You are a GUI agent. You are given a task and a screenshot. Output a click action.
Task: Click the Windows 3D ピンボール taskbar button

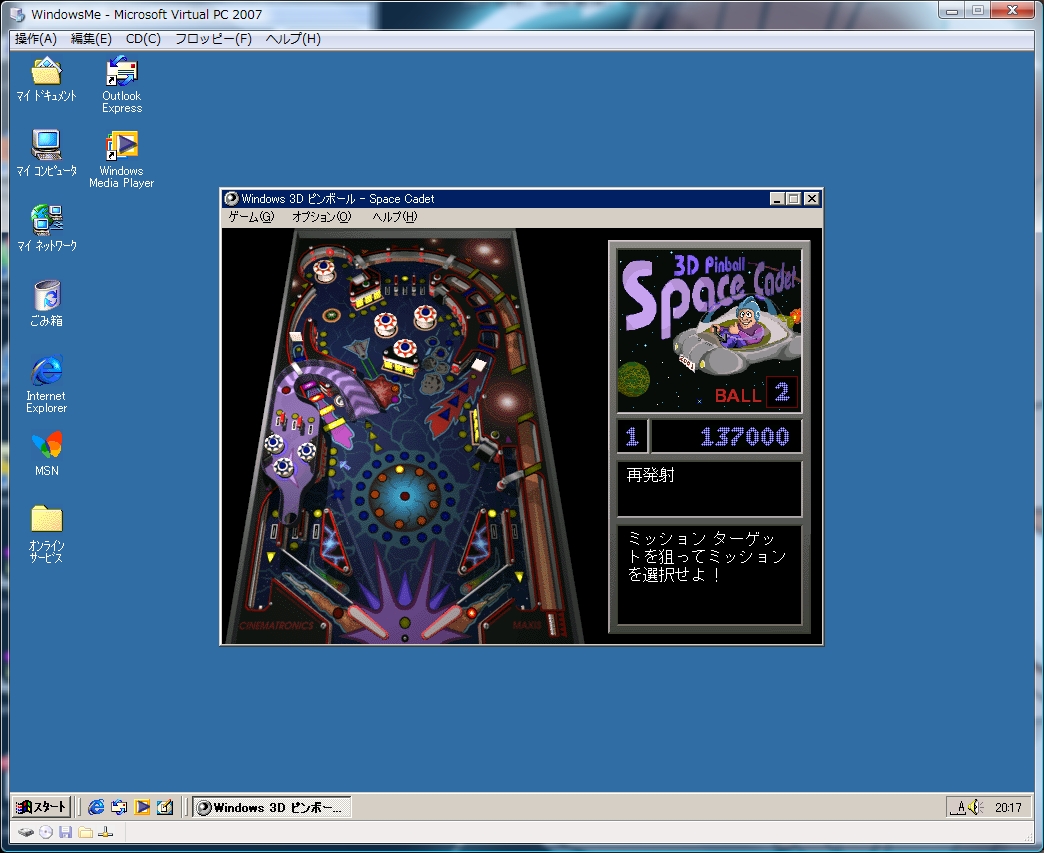(x=272, y=807)
